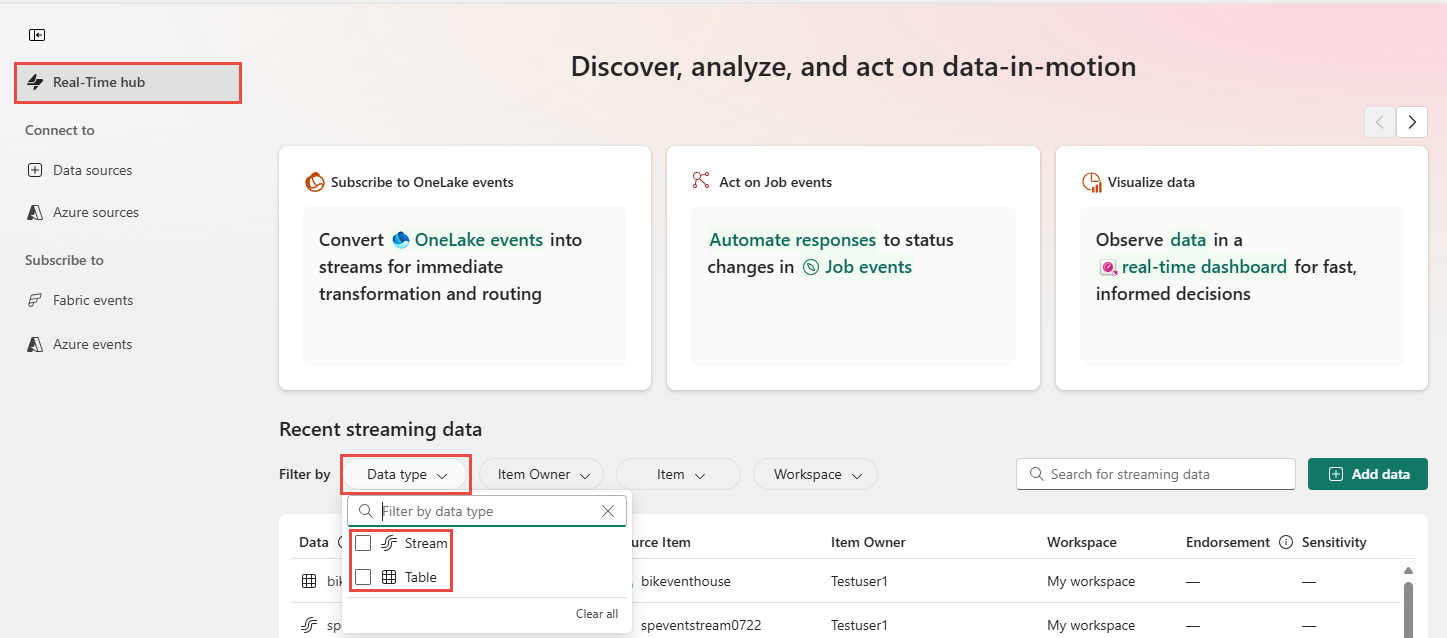
Task: Click the Item Owner column header
Action: (868, 542)
